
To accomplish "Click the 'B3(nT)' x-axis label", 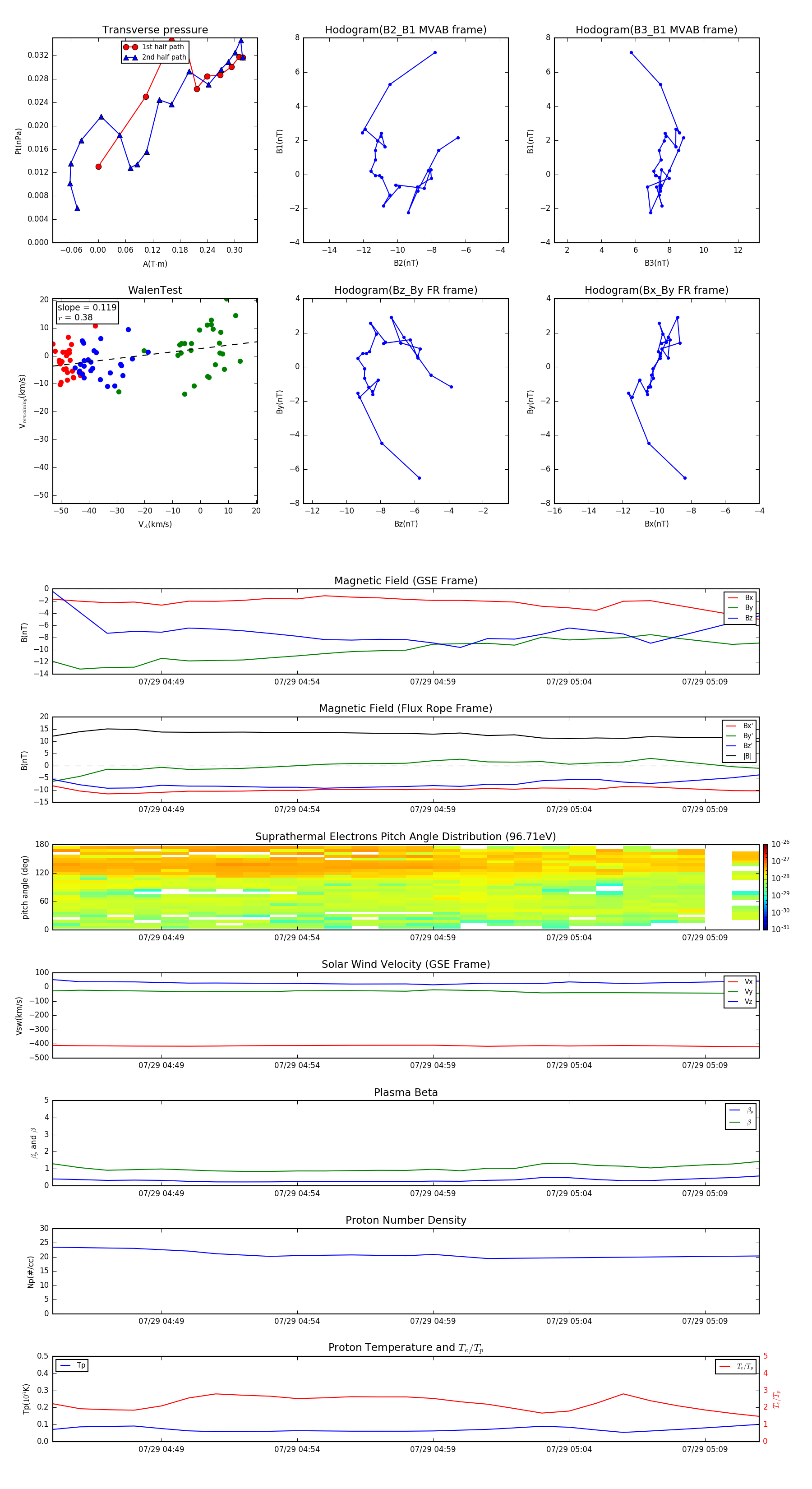I will pos(656,263).
